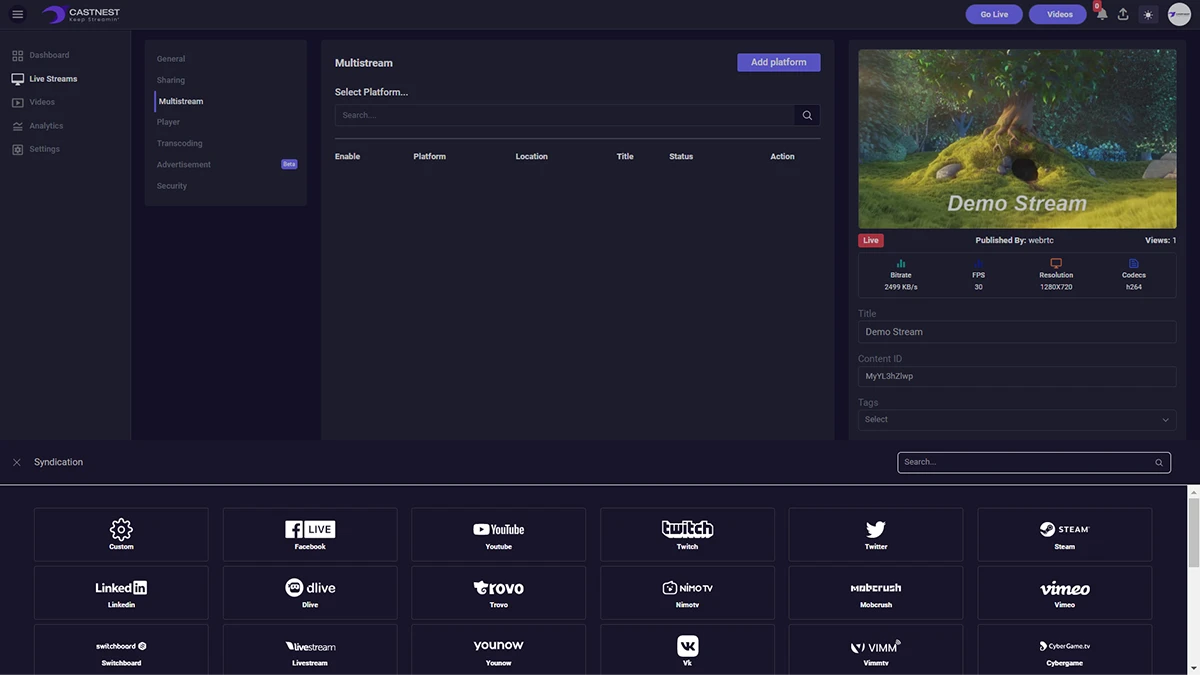Choose the Switchboard platform
The height and width of the screenshot is (675, 1200).
click(x=121, y=650)
